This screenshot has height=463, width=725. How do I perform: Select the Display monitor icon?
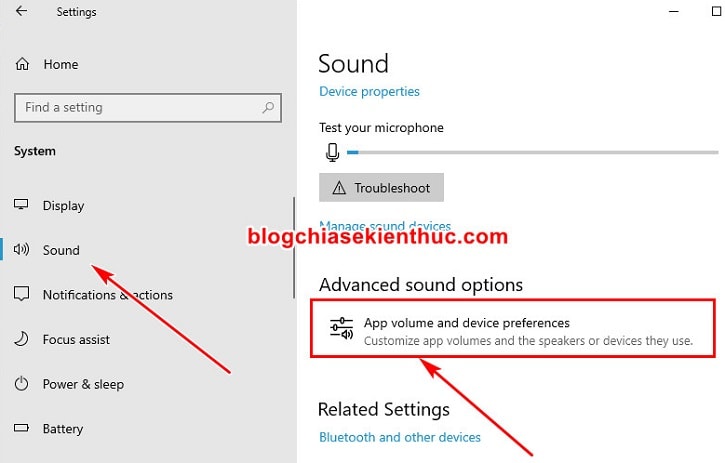(x=21, y=204)
